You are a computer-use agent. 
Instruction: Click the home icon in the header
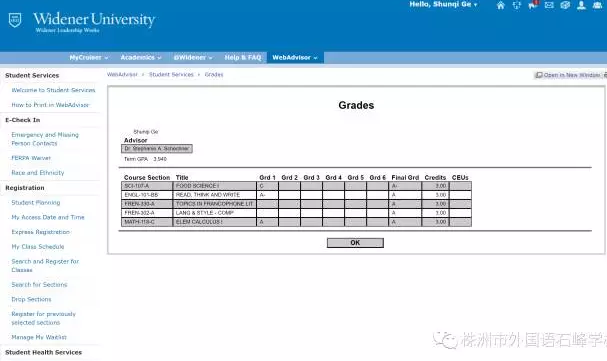[x=501, y=5]
